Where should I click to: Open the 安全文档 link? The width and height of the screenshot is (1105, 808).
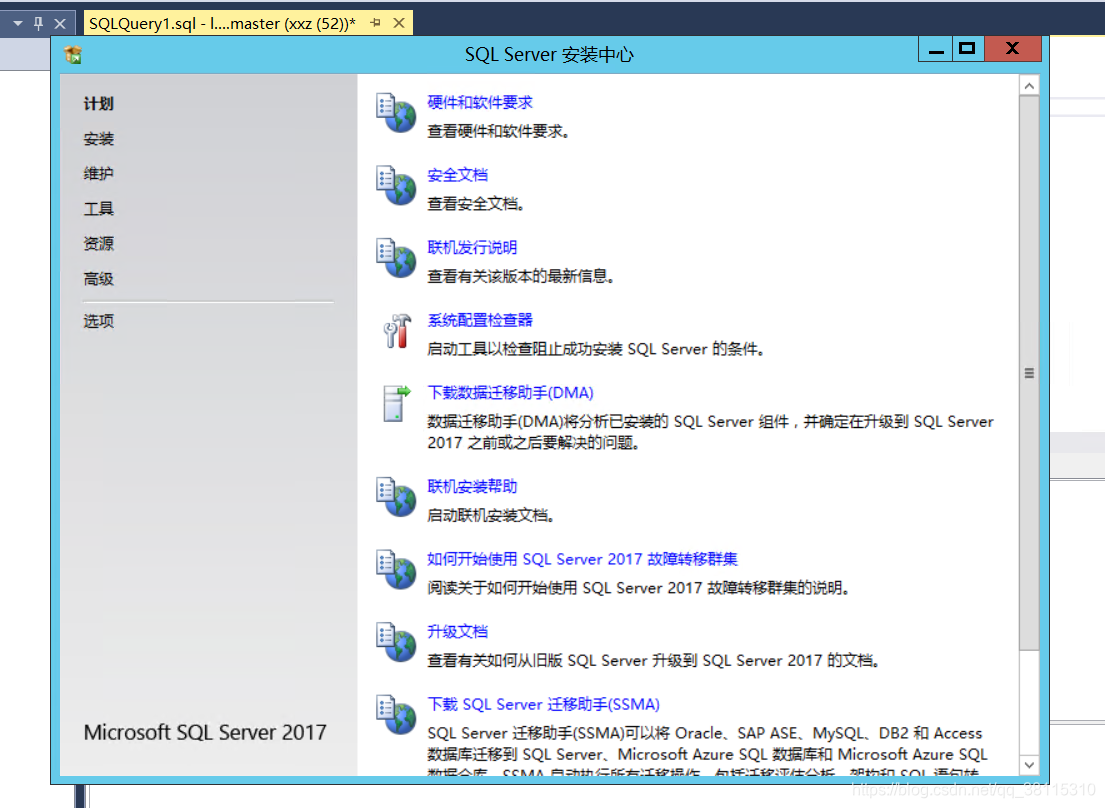(x=457, y=175)
